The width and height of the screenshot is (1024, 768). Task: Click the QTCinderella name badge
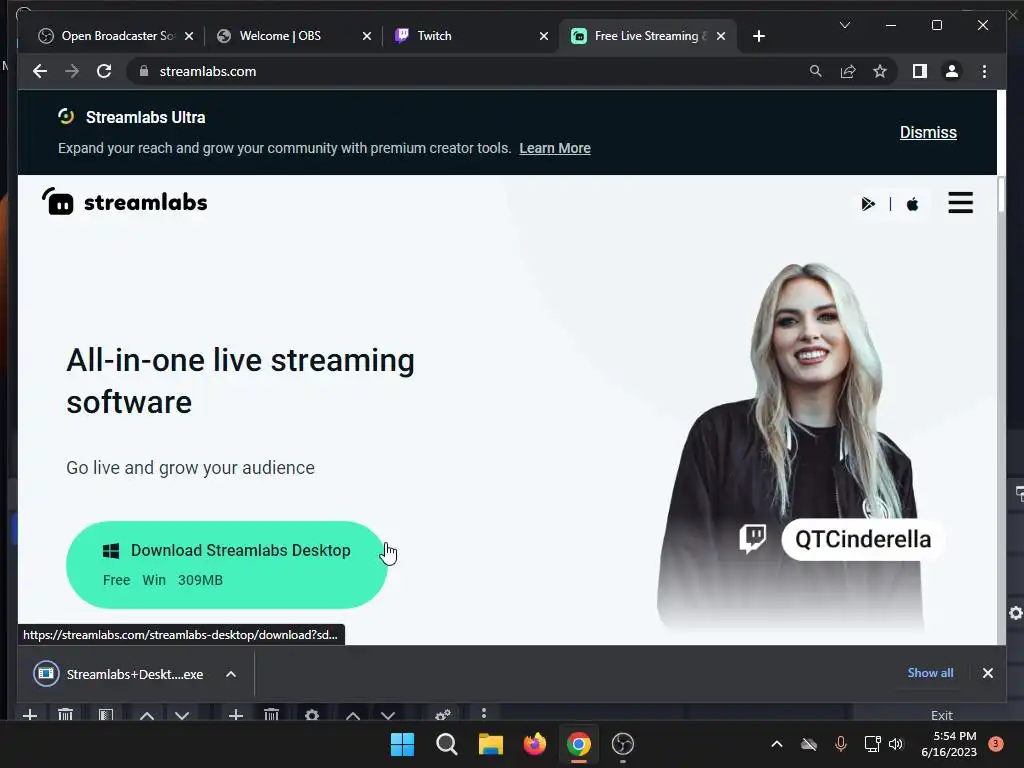pyautogui.click(x=863, y=539)
